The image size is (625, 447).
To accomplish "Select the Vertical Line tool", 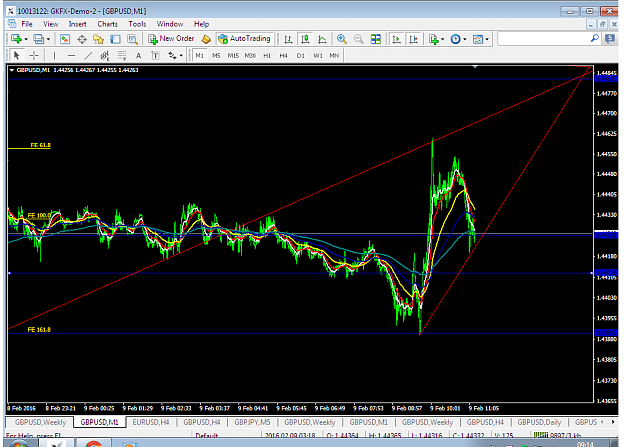I will click(54, 55).
